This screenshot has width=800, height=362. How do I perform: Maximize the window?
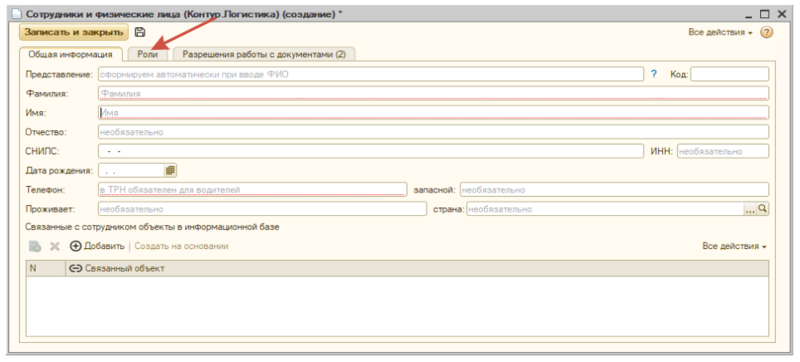pyautogui.click(x=764, y=15)
